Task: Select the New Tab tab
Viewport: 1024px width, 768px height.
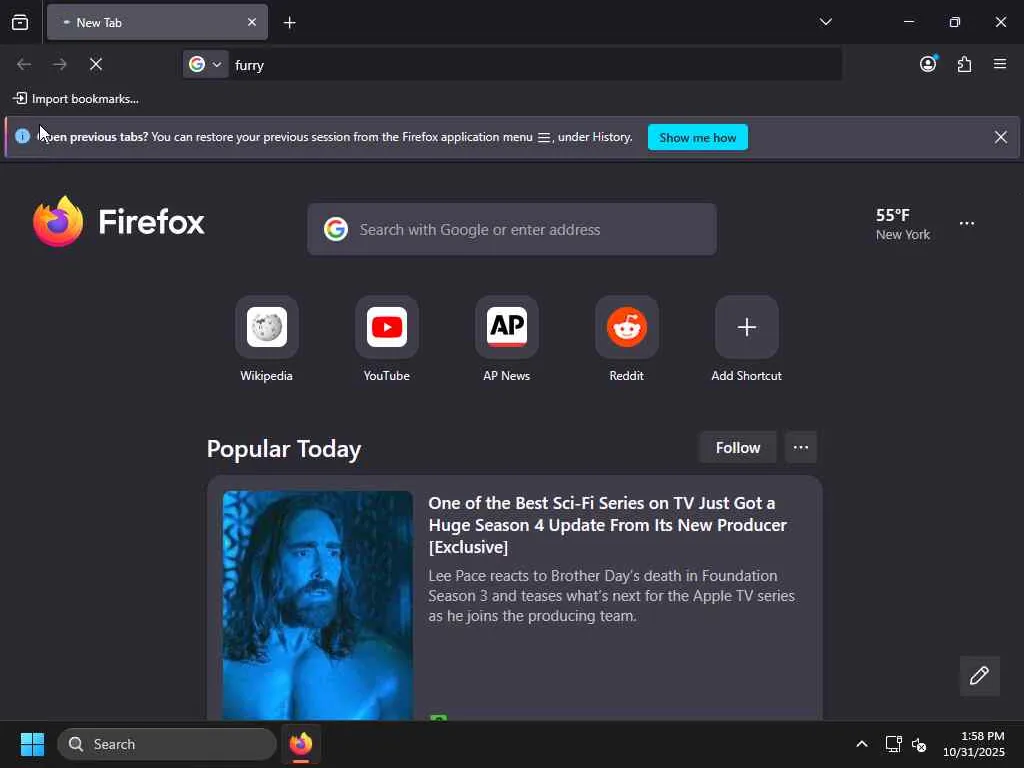Action: click(157, 22)
